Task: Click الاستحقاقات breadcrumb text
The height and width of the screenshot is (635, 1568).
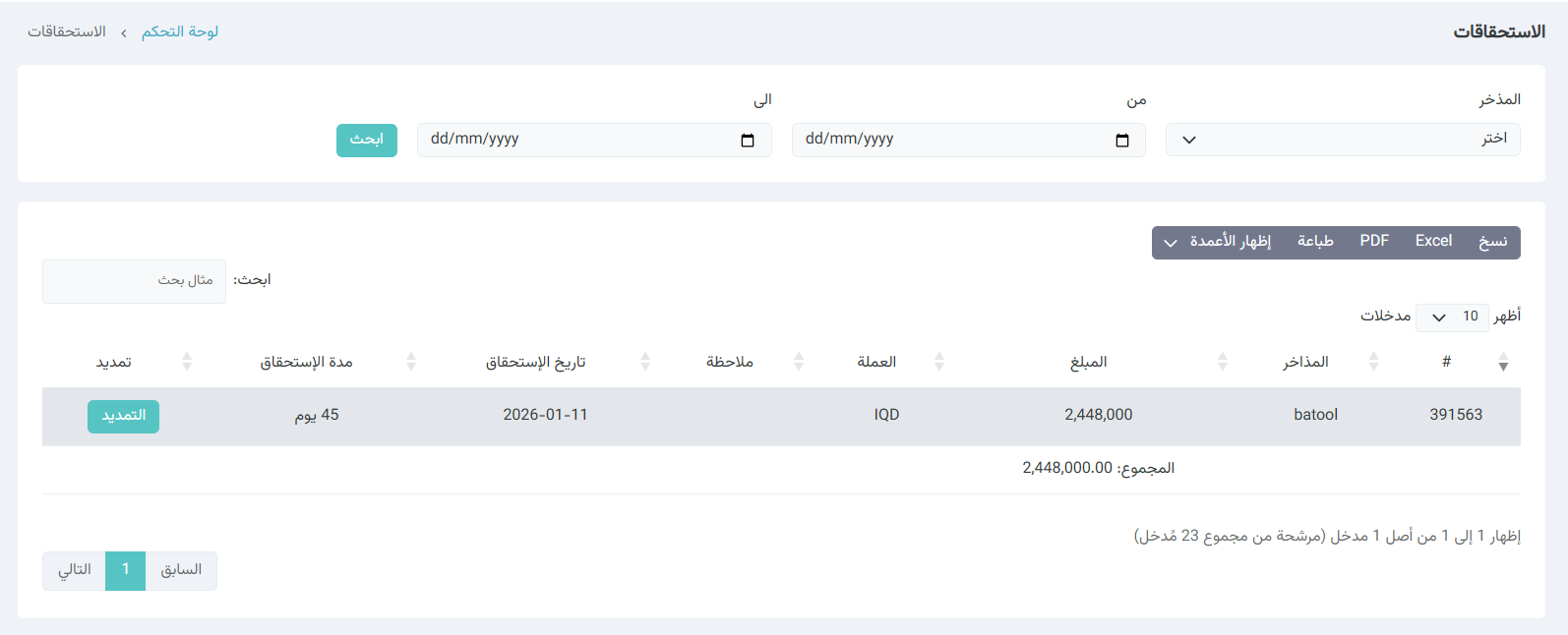Action: (67, 32)
